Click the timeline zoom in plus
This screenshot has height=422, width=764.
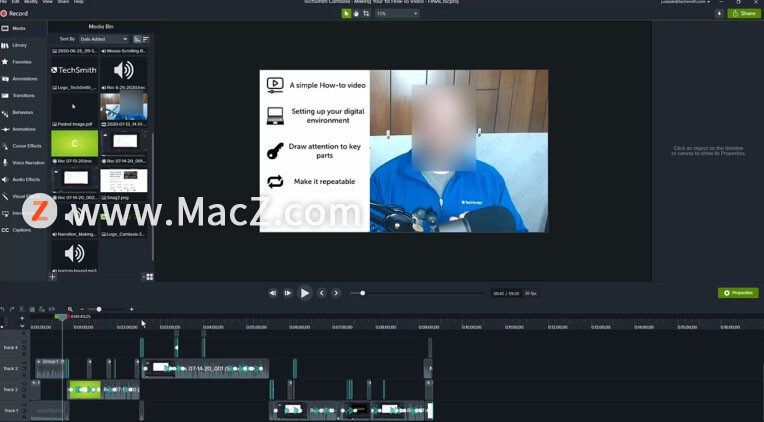tap(131, 309)
